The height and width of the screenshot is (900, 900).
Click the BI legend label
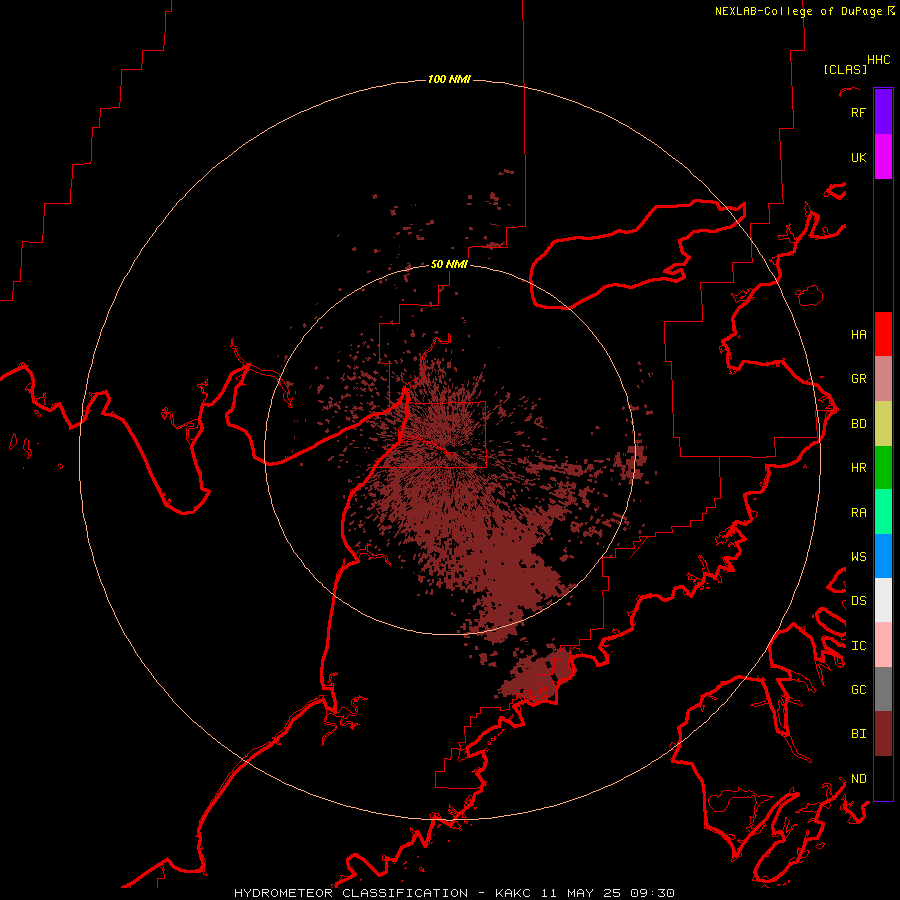pos(858,734)
